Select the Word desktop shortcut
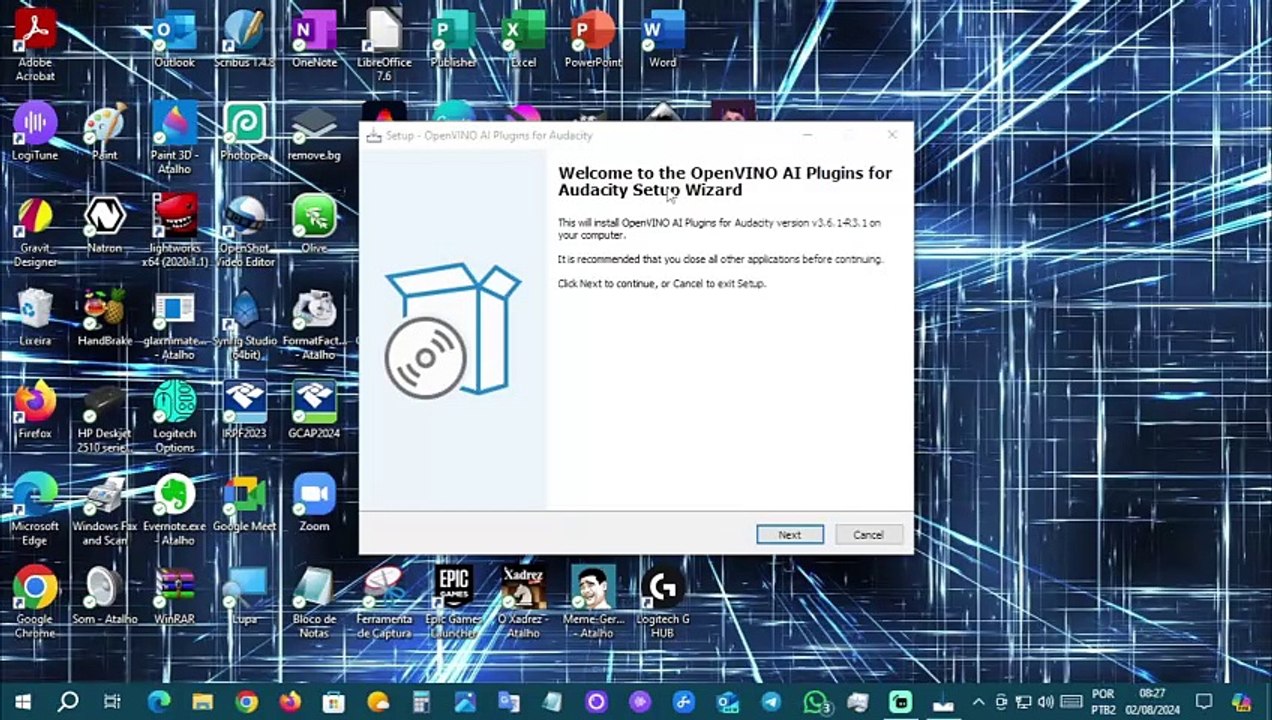The height and width of the screenshot is (720, 1272). tap(662, 40)
